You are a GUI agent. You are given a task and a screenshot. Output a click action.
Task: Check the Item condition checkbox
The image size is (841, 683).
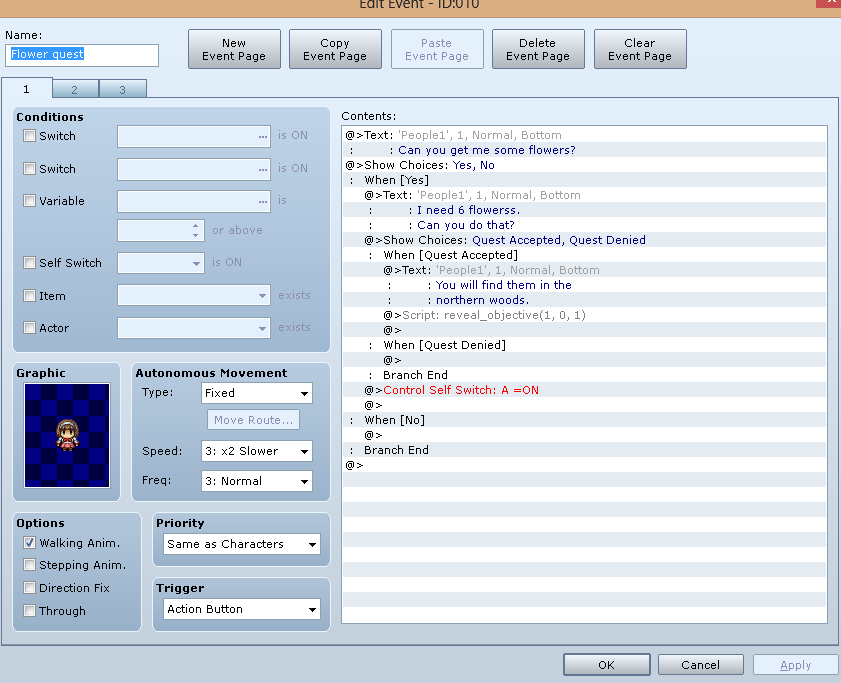pyautogui.click(x=29, y=296)
